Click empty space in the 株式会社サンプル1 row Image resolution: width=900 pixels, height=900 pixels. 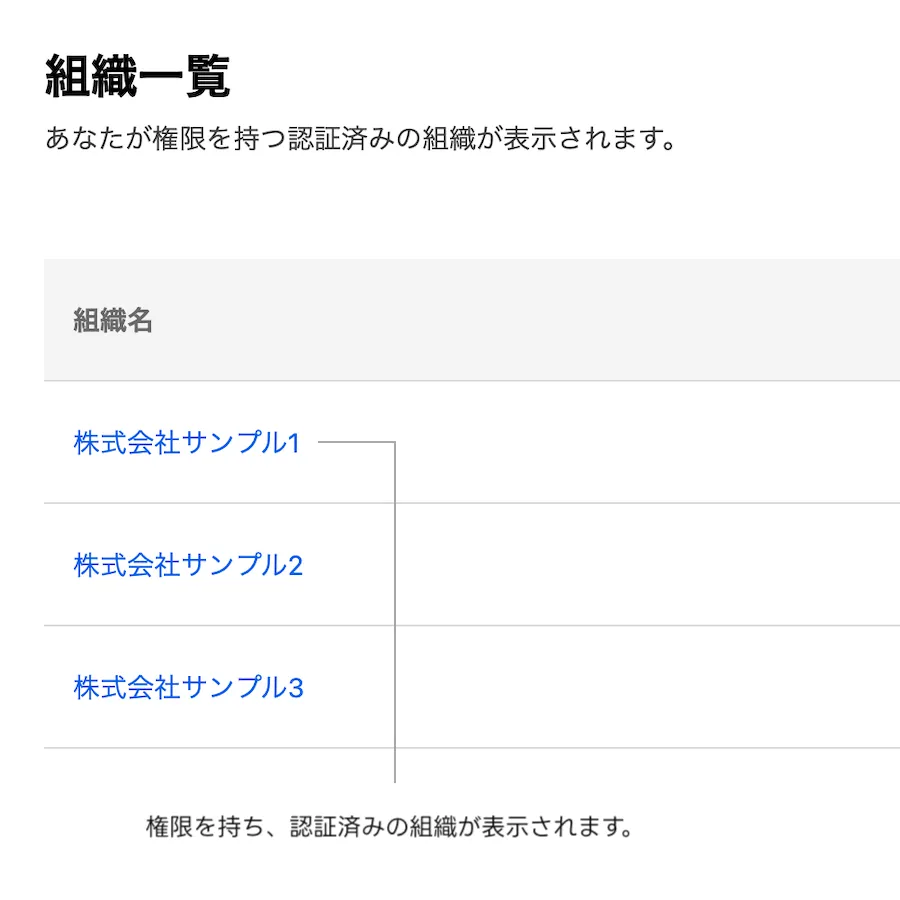pyautogui.click(x=650, y=443)
